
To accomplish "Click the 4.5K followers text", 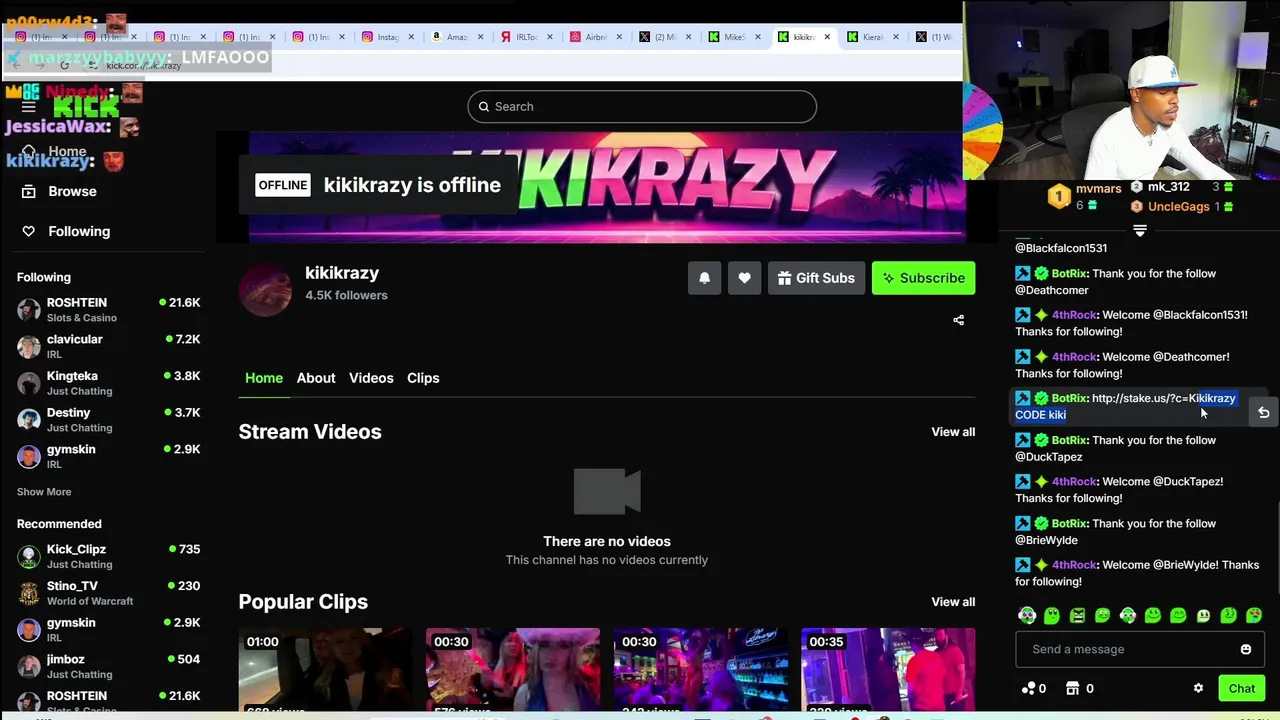I will [x=346, y=295].
